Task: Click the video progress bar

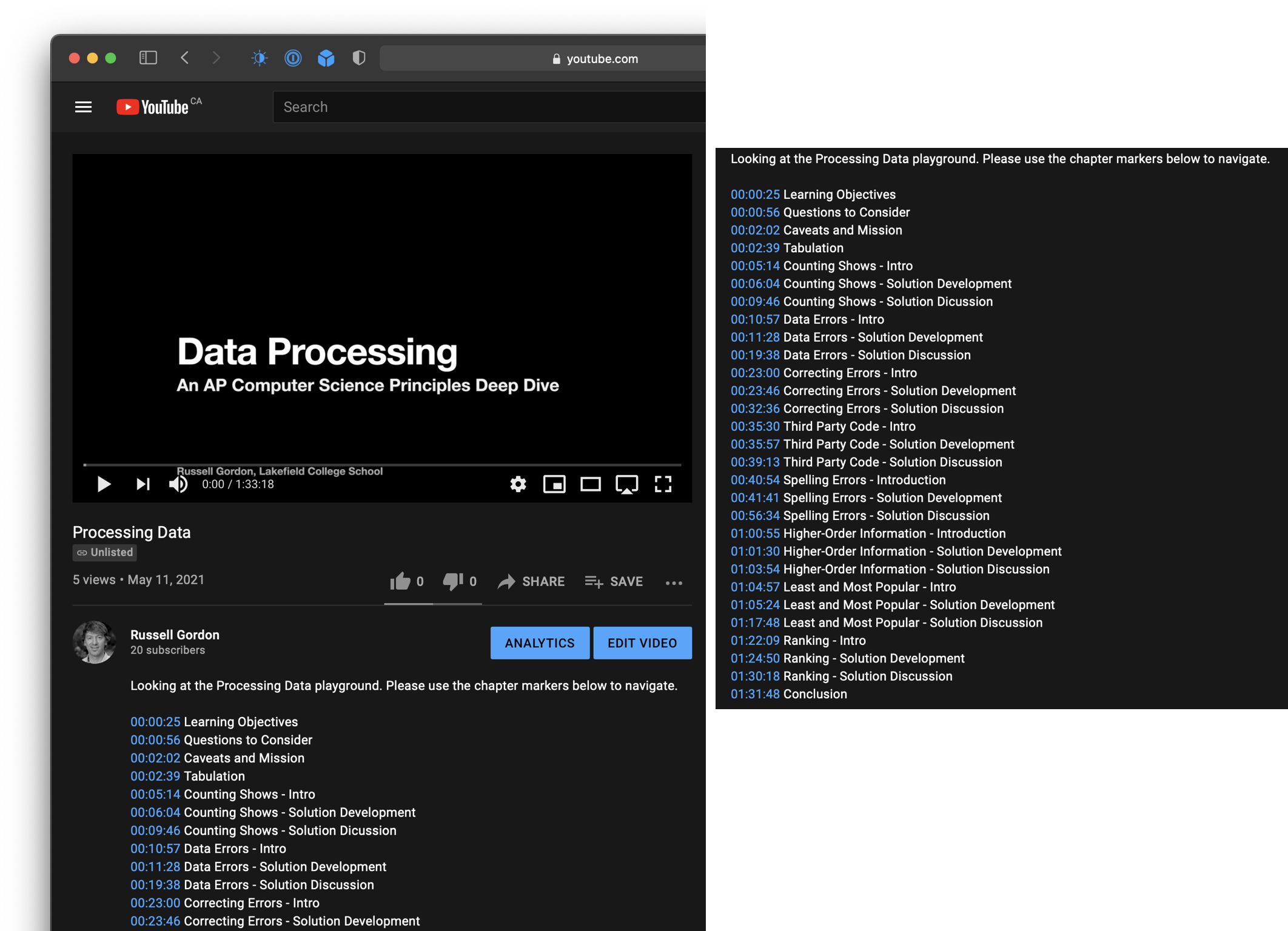Action: (x=382, y=465)
